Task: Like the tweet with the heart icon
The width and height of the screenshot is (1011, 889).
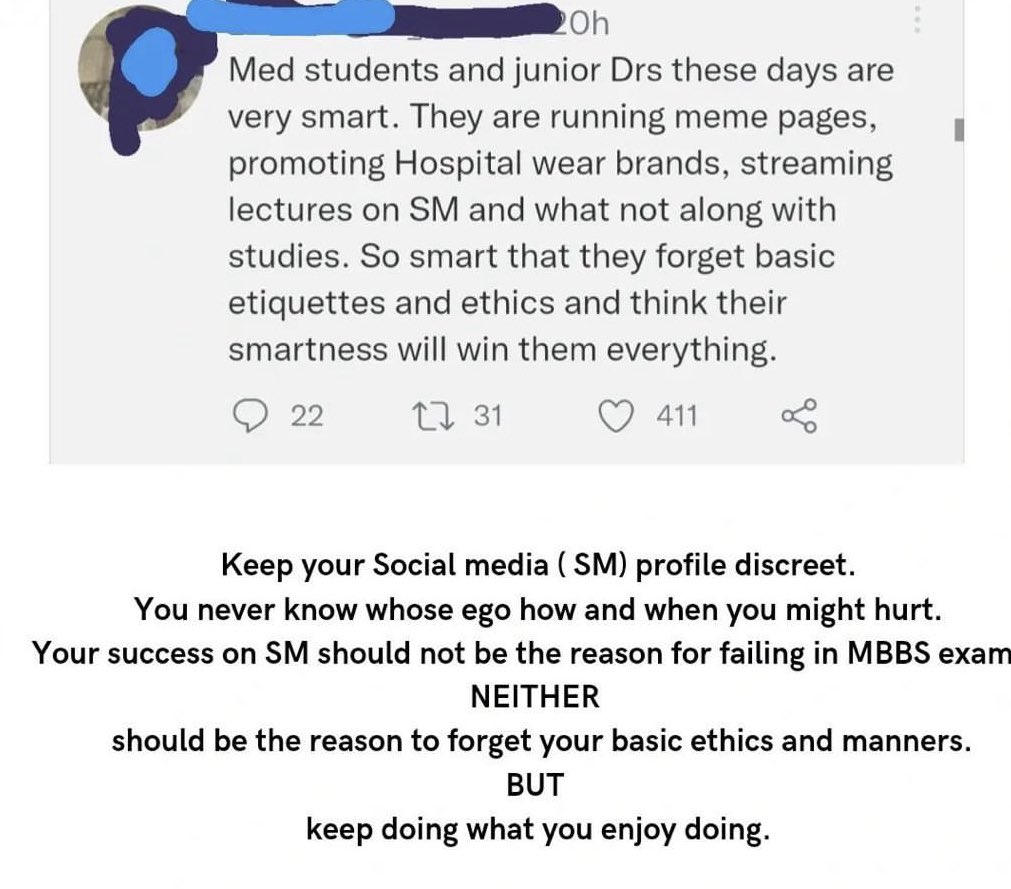Action: 616,416
